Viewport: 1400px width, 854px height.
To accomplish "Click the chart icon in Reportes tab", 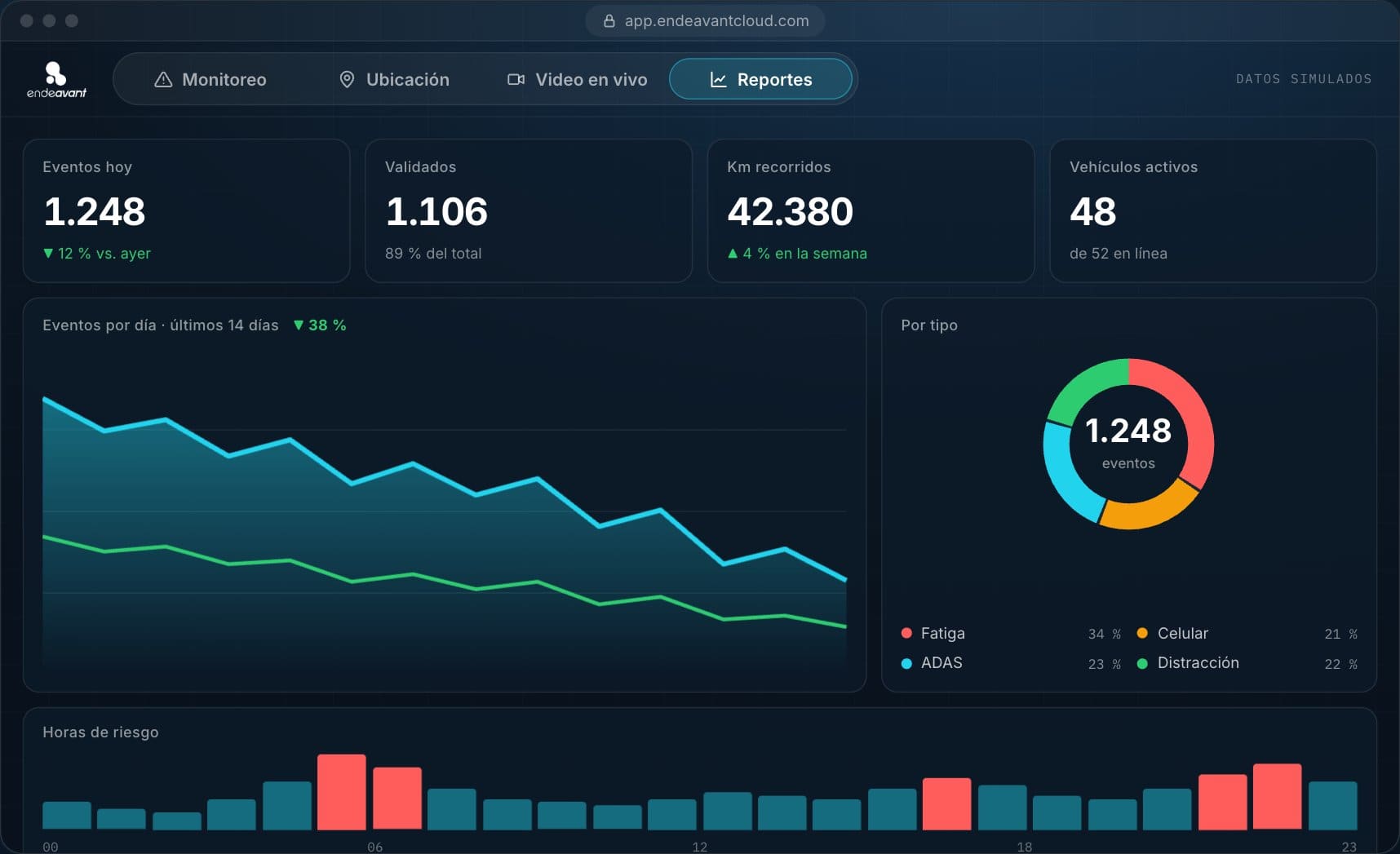I will (x=718, y=79).
